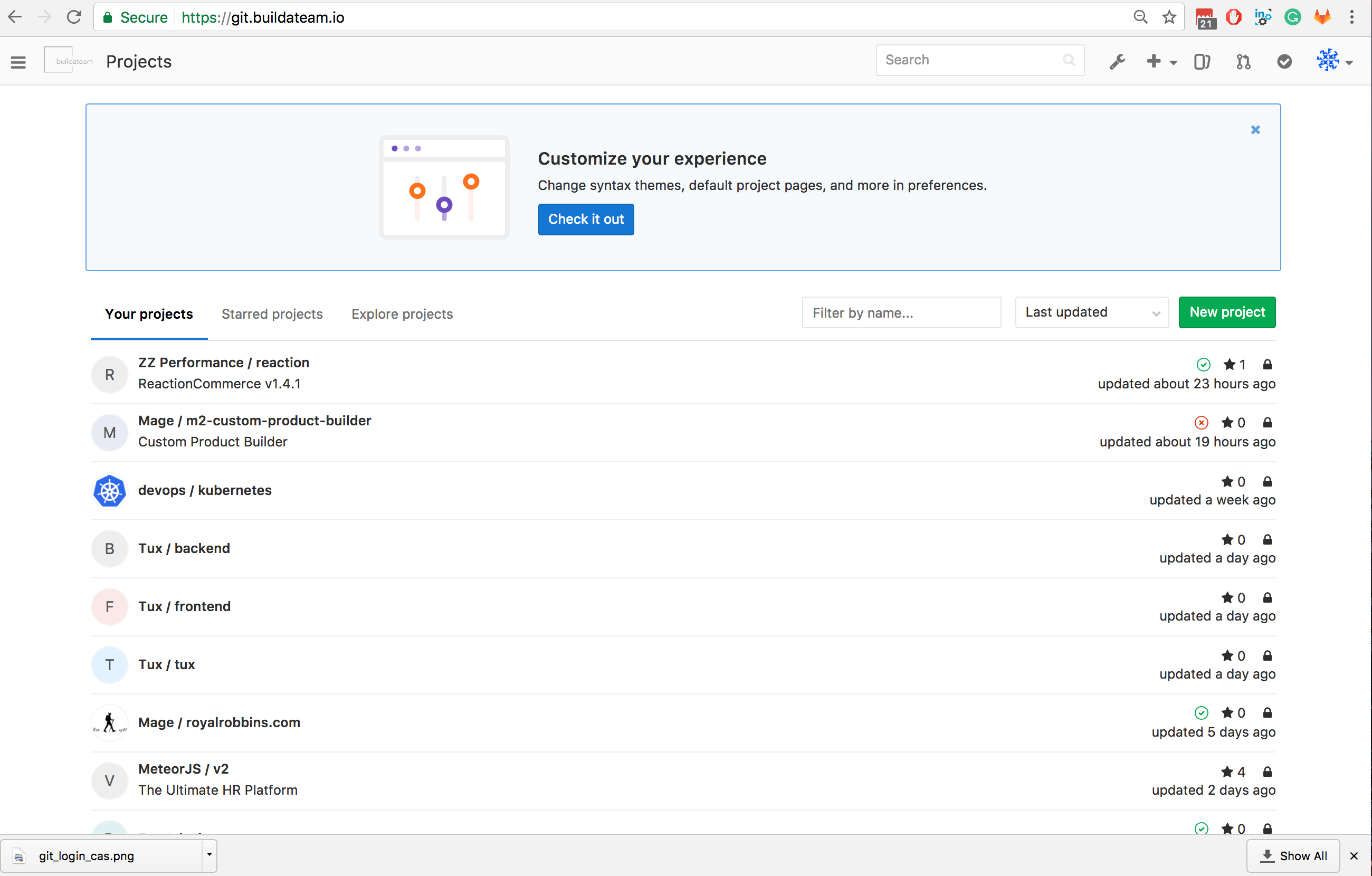
Task: Open the git_login_cas.png download
Action: (x=101, y=855)
